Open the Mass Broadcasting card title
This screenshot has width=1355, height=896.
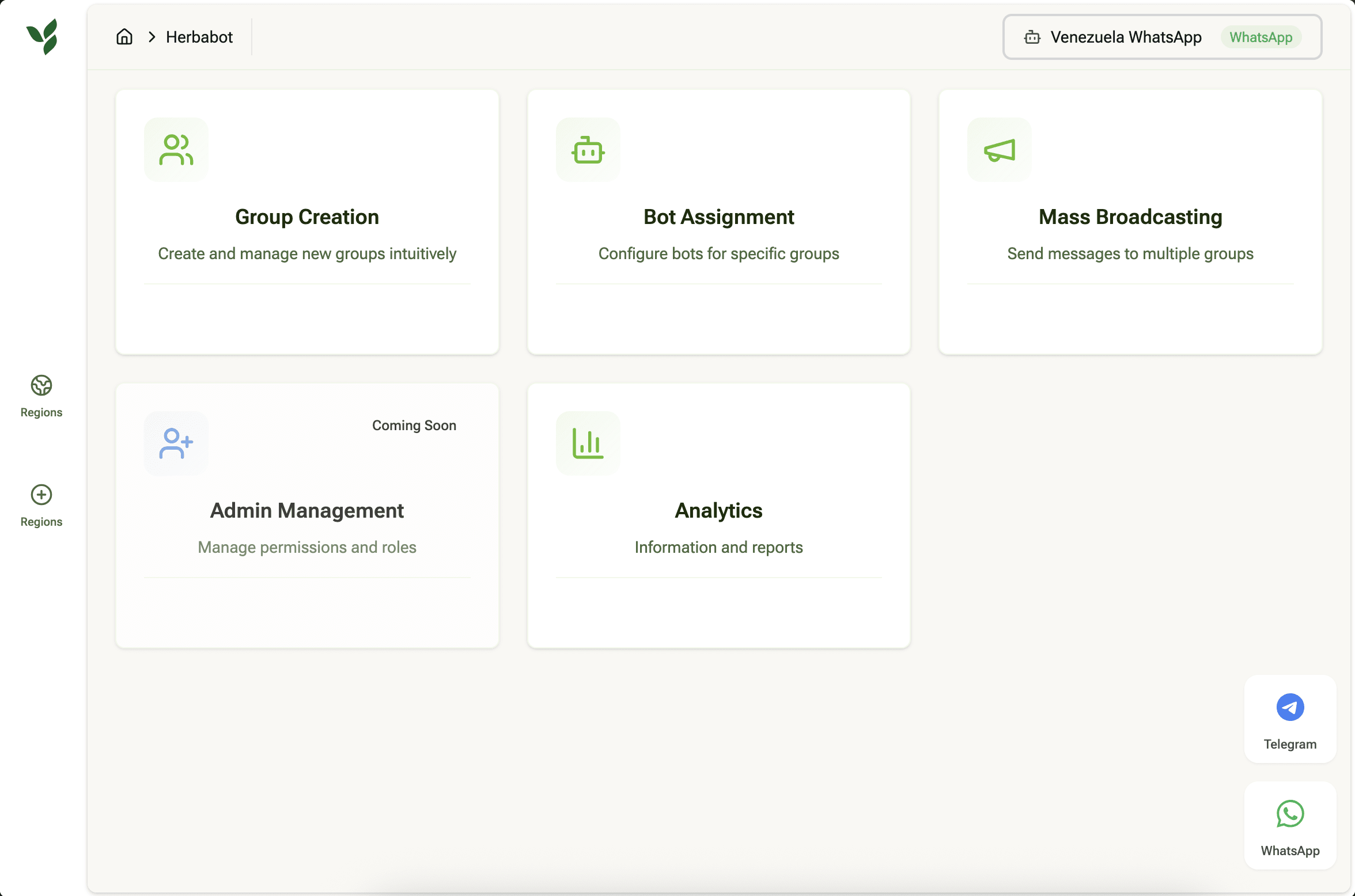[x=1130, y=217]
